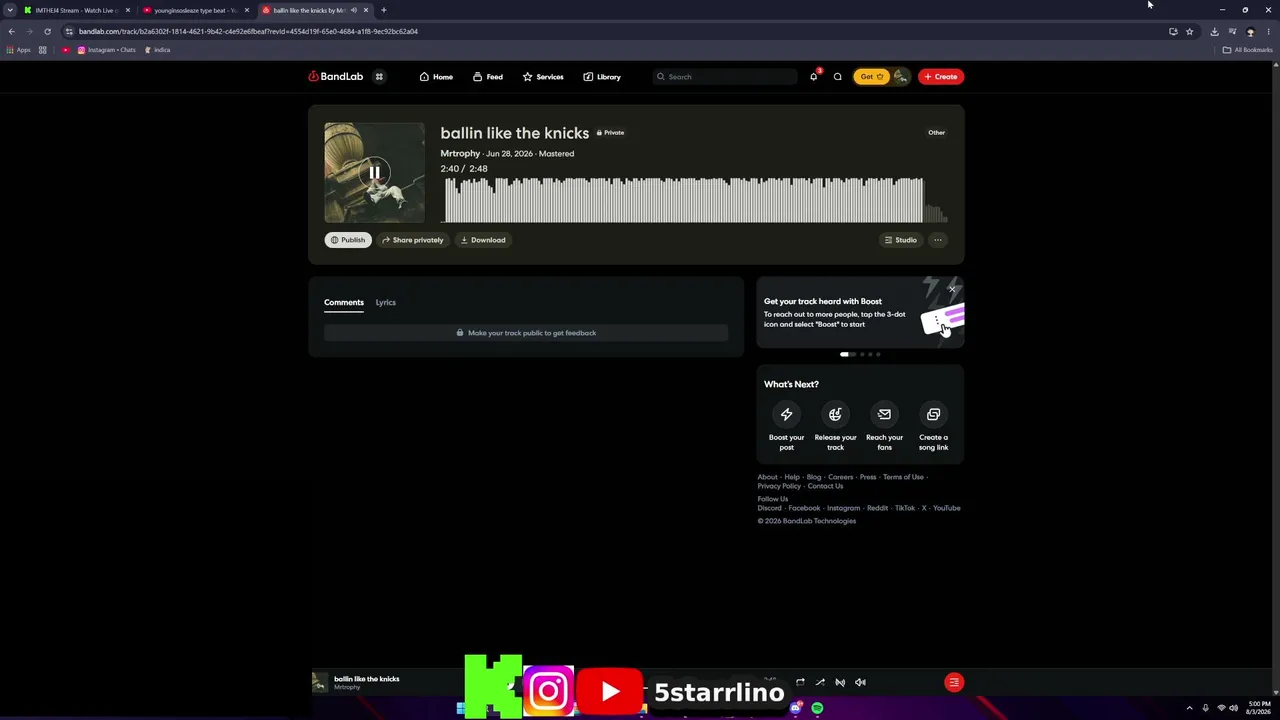Image resolution: width=1280 pixels, height=720 pixels.
Task: Open the tab search dropdown
Action: pos(9,10)
